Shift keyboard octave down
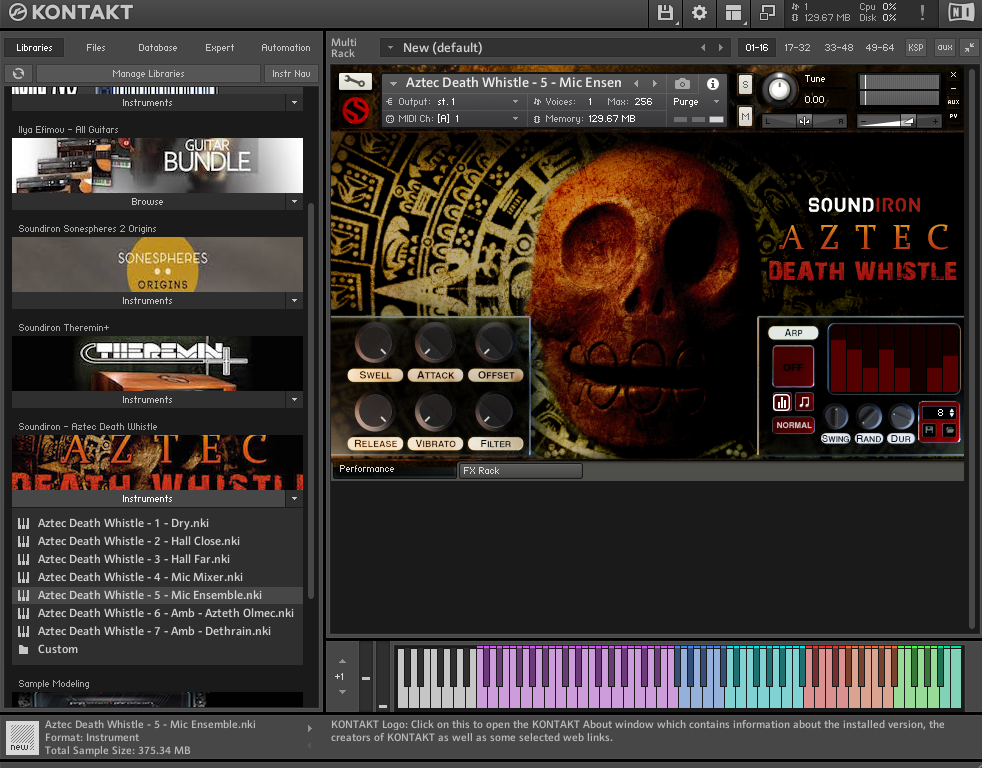The height and width of the screenshot is (768, 982). coord(342,692)
